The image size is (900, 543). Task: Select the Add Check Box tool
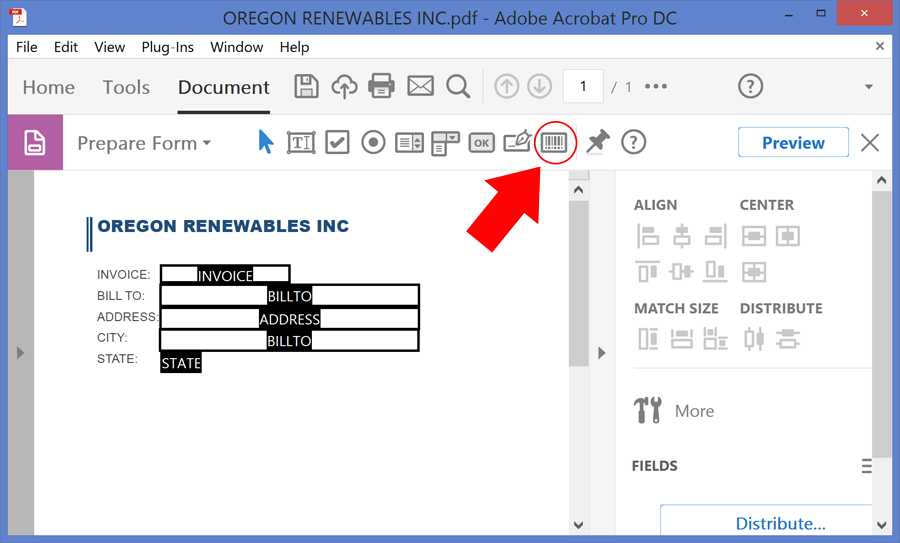tap(338, 142)
